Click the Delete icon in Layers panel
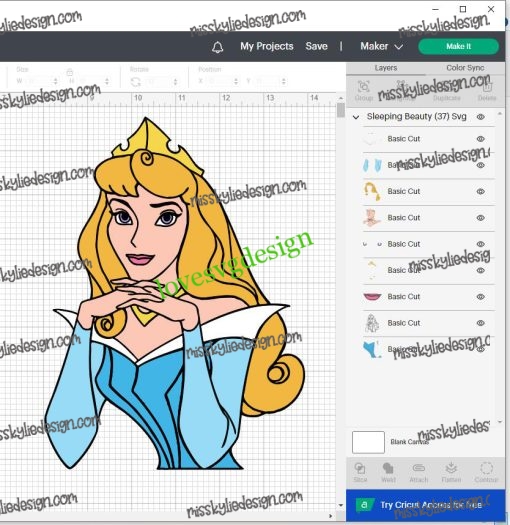 coord(487,87)
